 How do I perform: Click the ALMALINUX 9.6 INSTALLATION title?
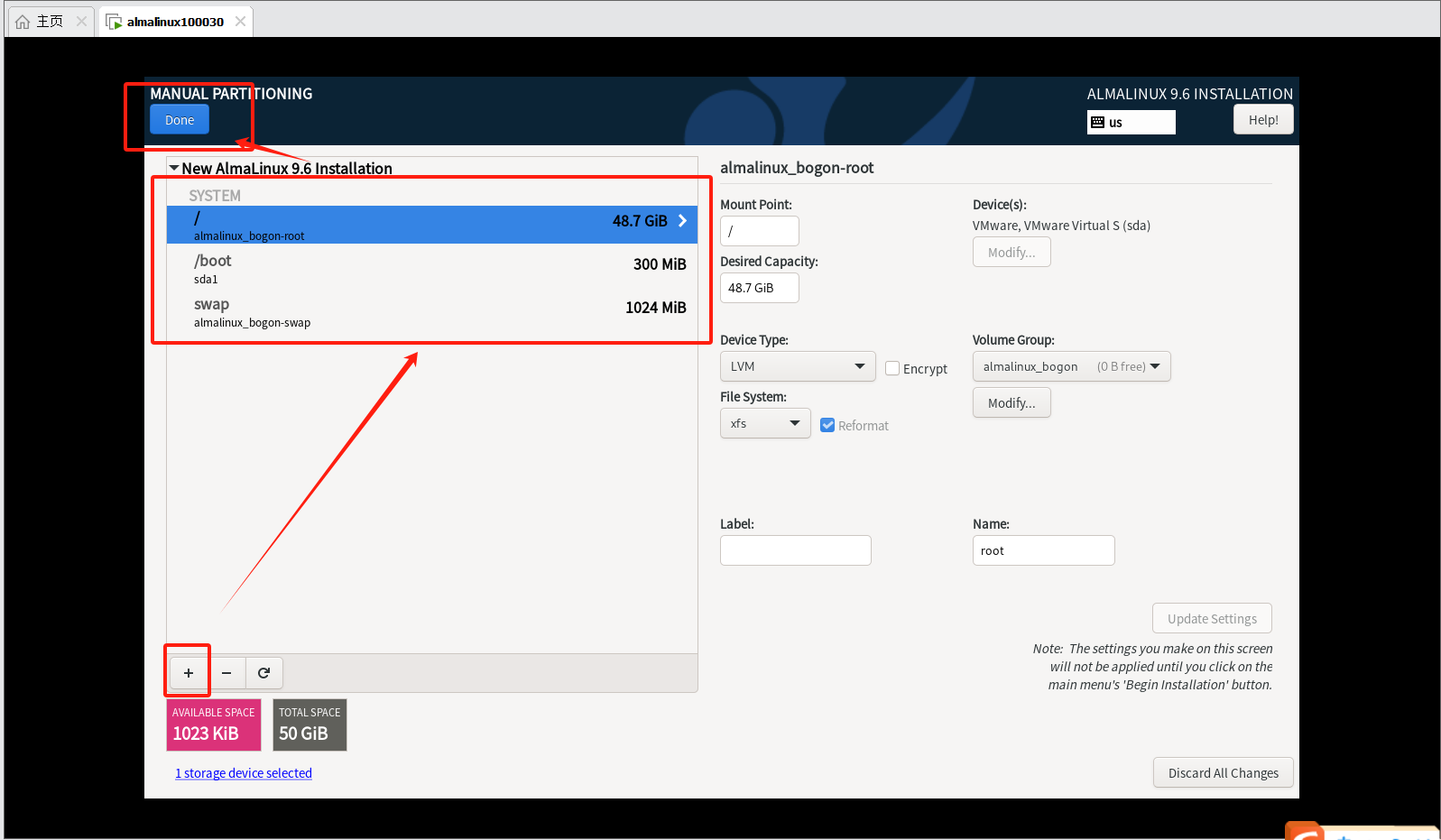[x=1189, y=94]
